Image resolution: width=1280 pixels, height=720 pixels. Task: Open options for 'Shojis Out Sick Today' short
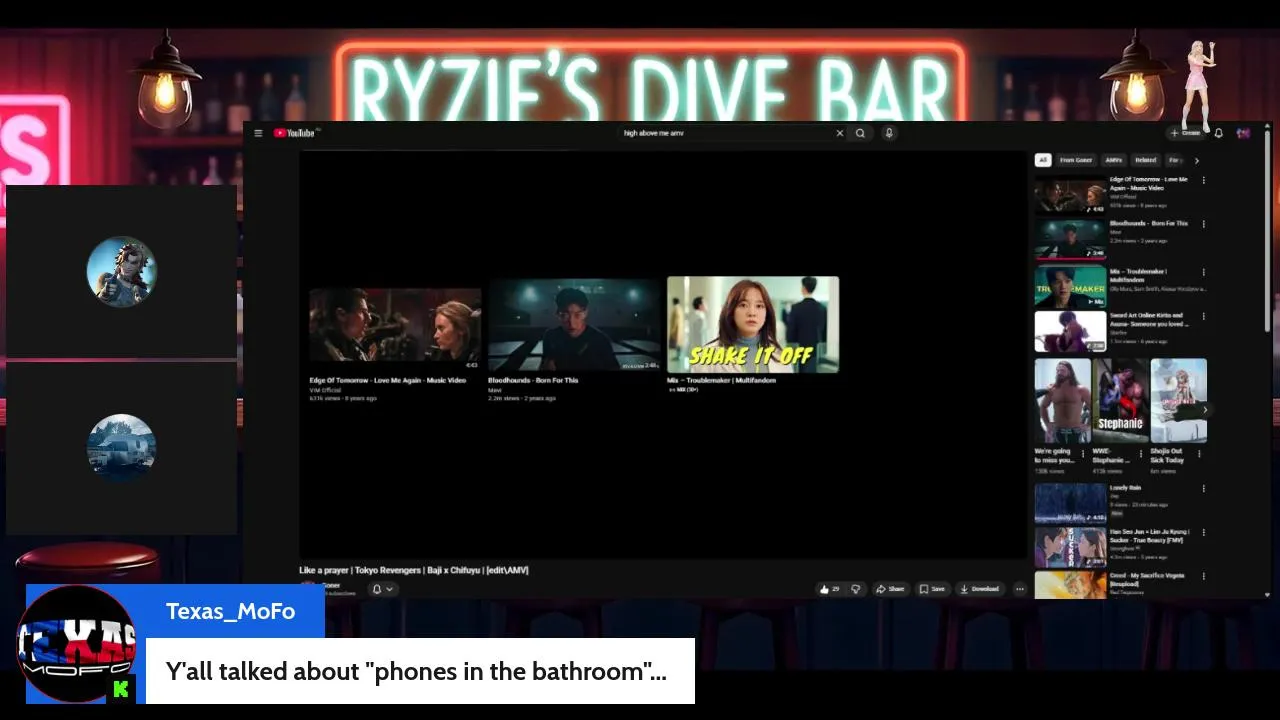coord(1199,453)
